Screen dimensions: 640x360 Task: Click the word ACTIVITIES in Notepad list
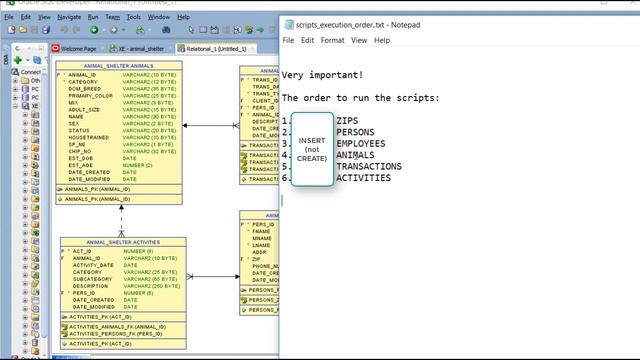(363, 178)
